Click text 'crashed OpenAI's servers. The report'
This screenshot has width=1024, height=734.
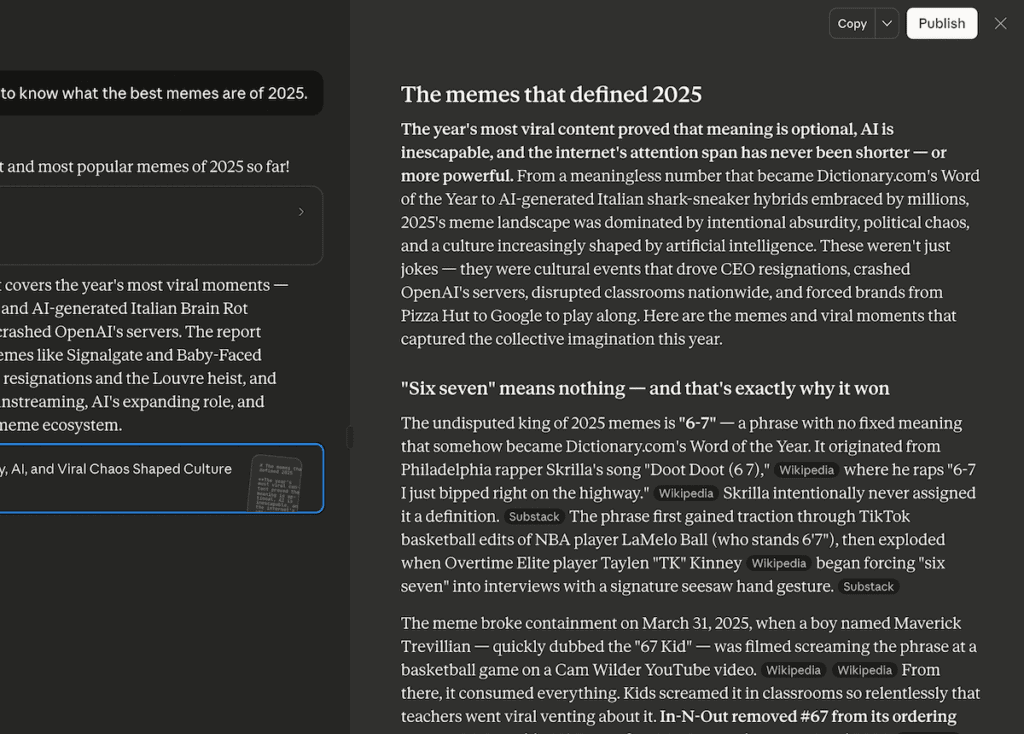coord(130,332)
